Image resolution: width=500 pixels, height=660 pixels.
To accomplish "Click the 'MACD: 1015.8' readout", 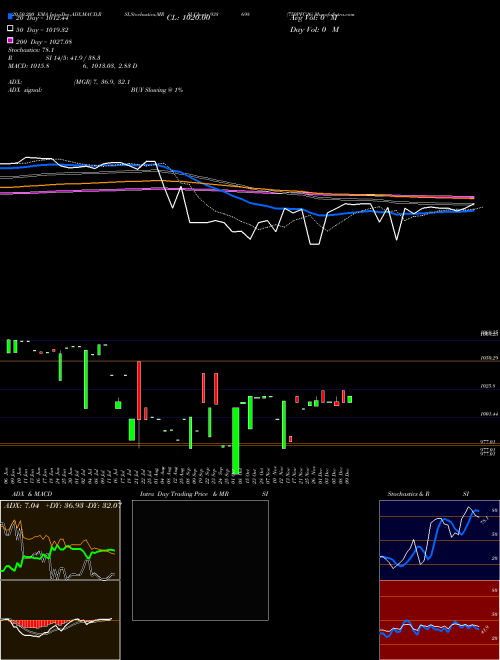I will (x=29, y=66).
